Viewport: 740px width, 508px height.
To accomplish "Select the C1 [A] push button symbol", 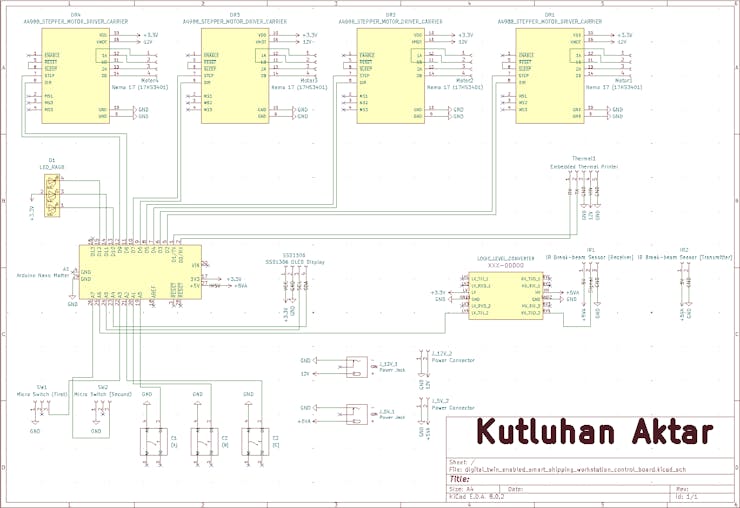I will [x=153, y=441].
